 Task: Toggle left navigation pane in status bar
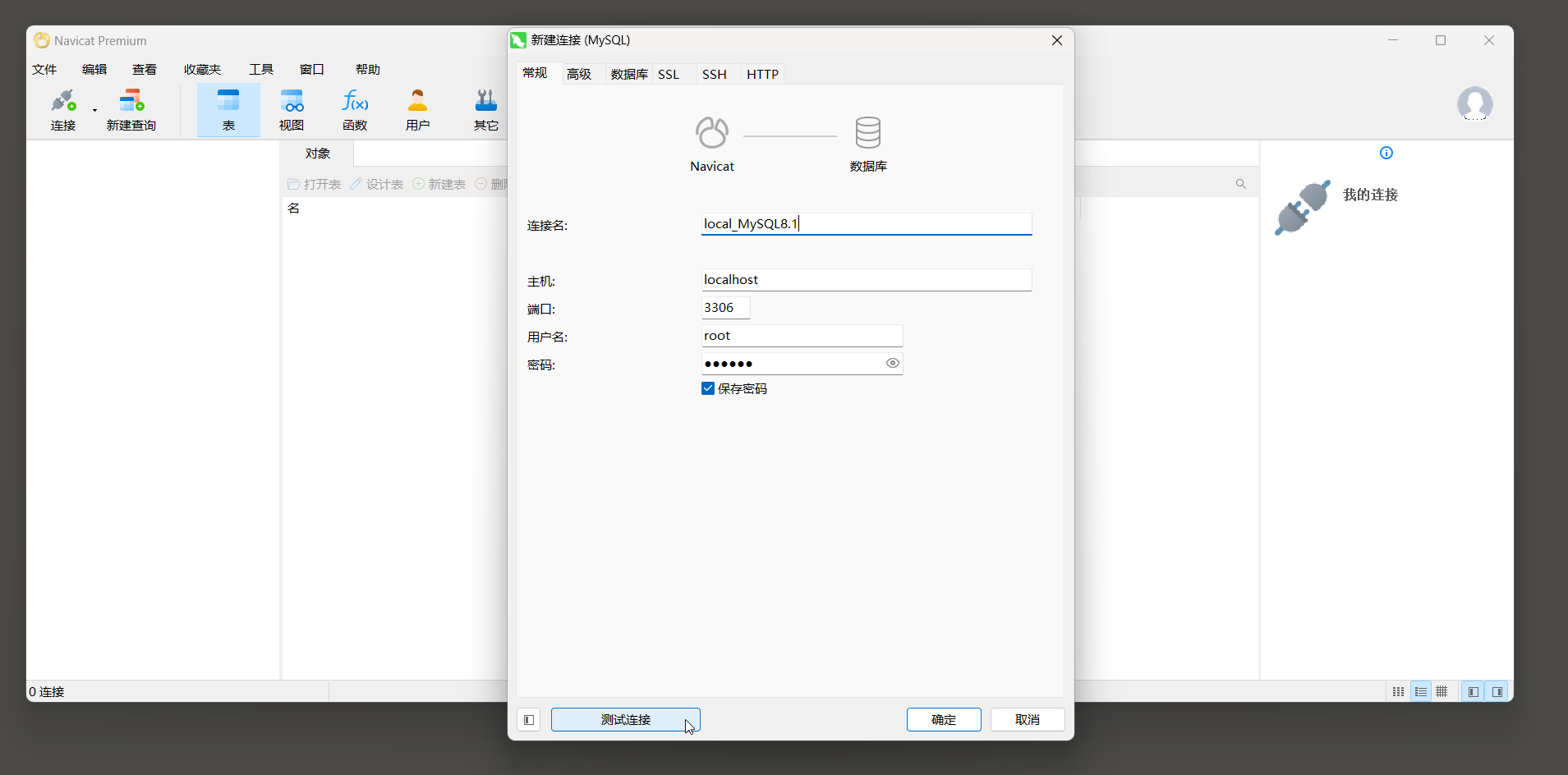[1474, 692]
